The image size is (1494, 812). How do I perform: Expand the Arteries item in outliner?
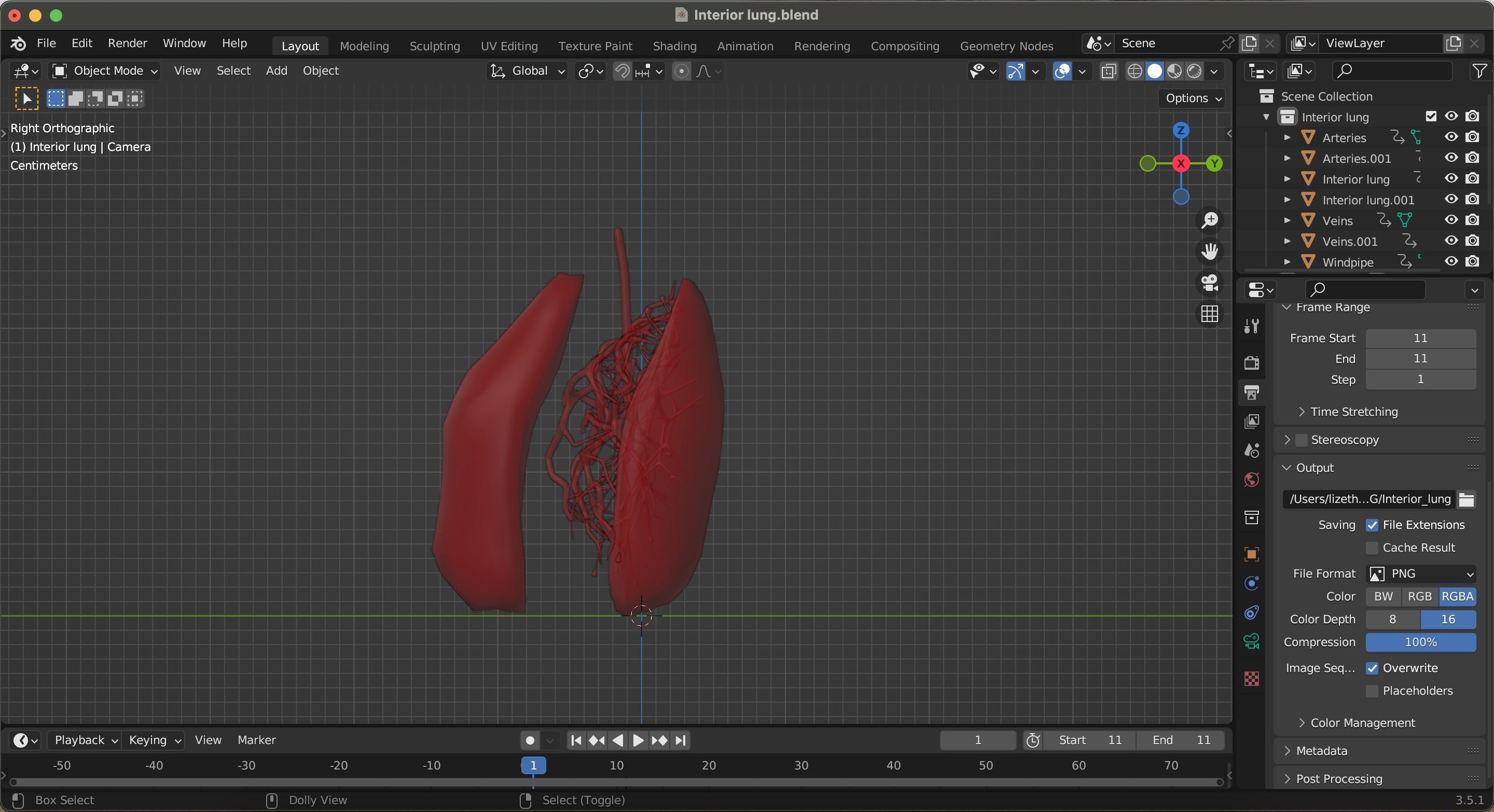tap(1287, 138)
